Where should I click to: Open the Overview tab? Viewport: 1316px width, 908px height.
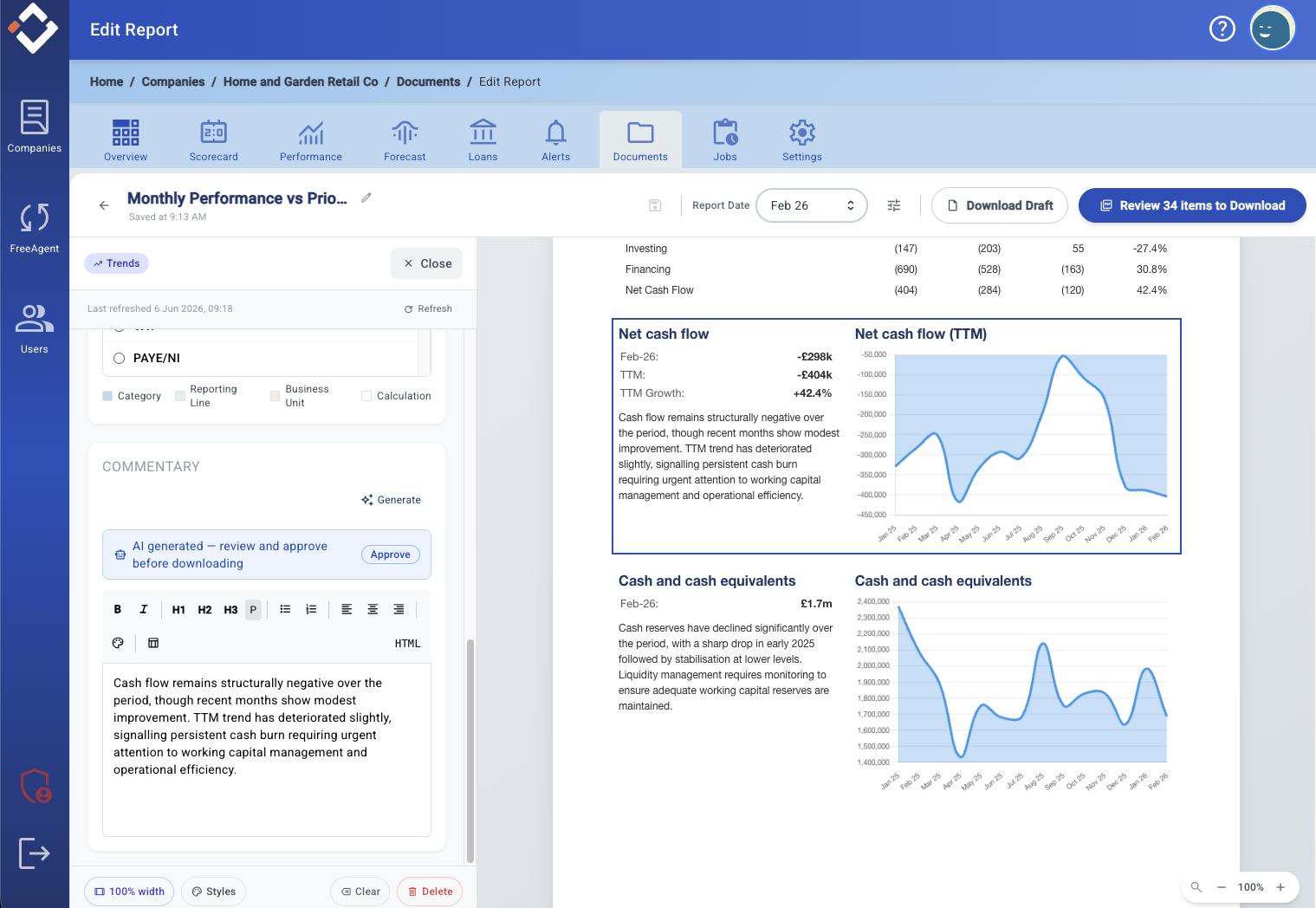(126, 140)
